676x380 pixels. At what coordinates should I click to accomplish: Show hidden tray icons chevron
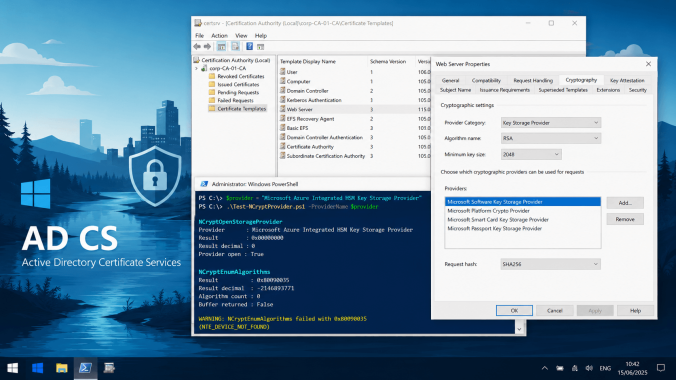[545, 368]
